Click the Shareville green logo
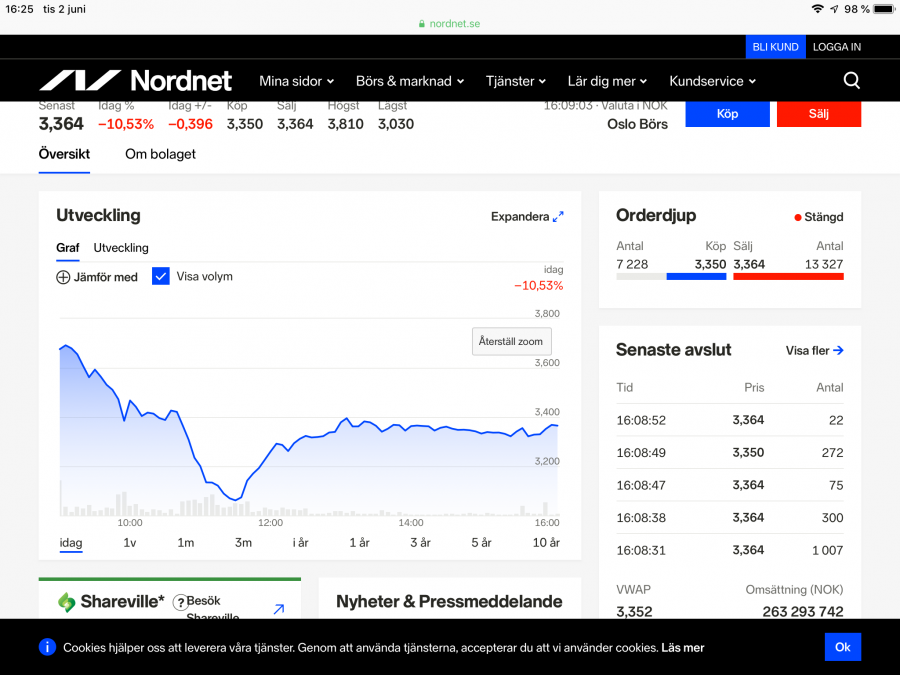Image resolution: width=900 pixels, height=675 pixels. [x=67, y=602]
